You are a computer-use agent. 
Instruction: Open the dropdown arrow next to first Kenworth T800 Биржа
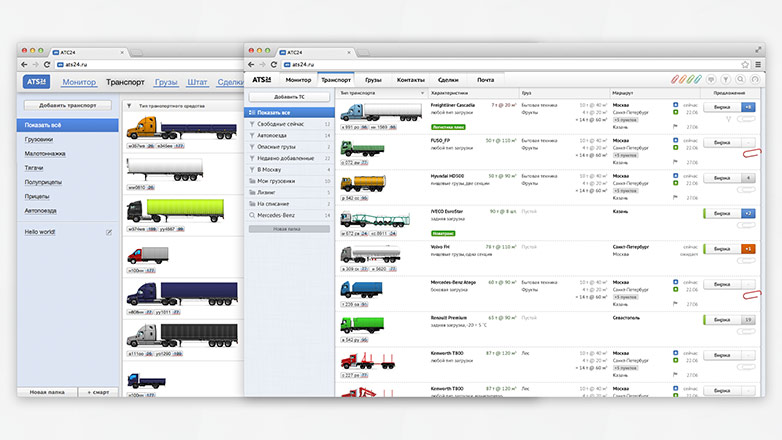tap(748, 355)
